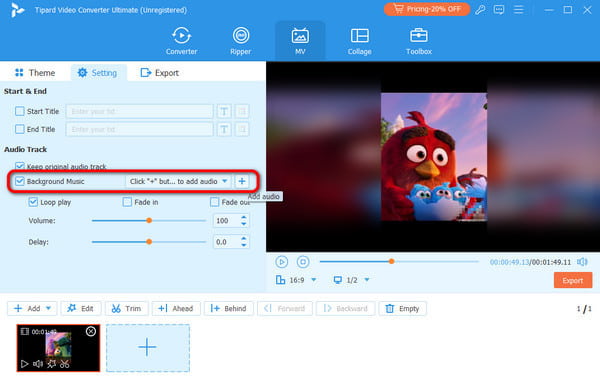Enable the Fade out checkbox
The width and height of the screenshot is (600, 387).
(215, 202)
